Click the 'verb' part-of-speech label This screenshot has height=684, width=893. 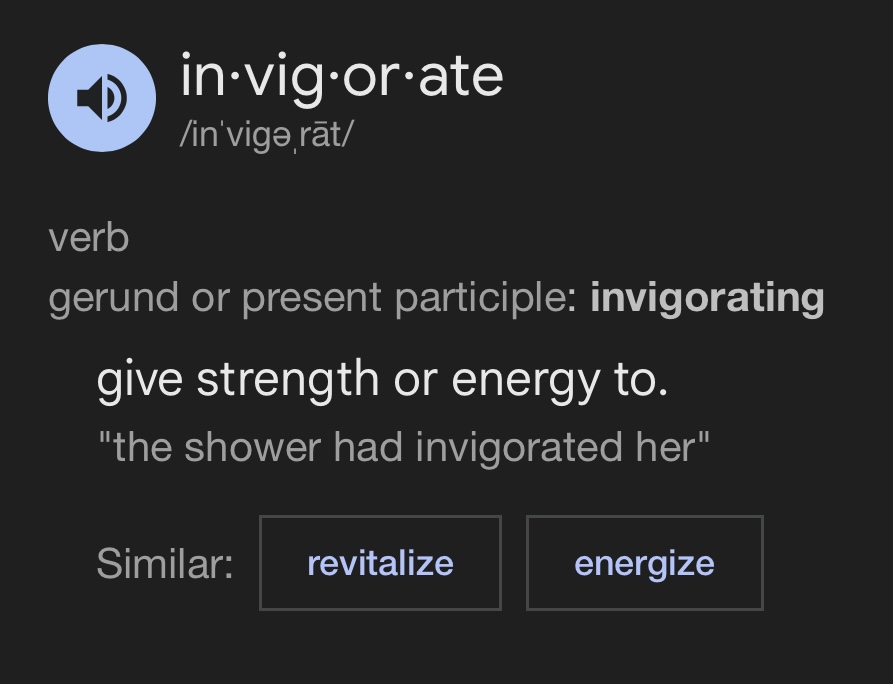coord(88,239)
